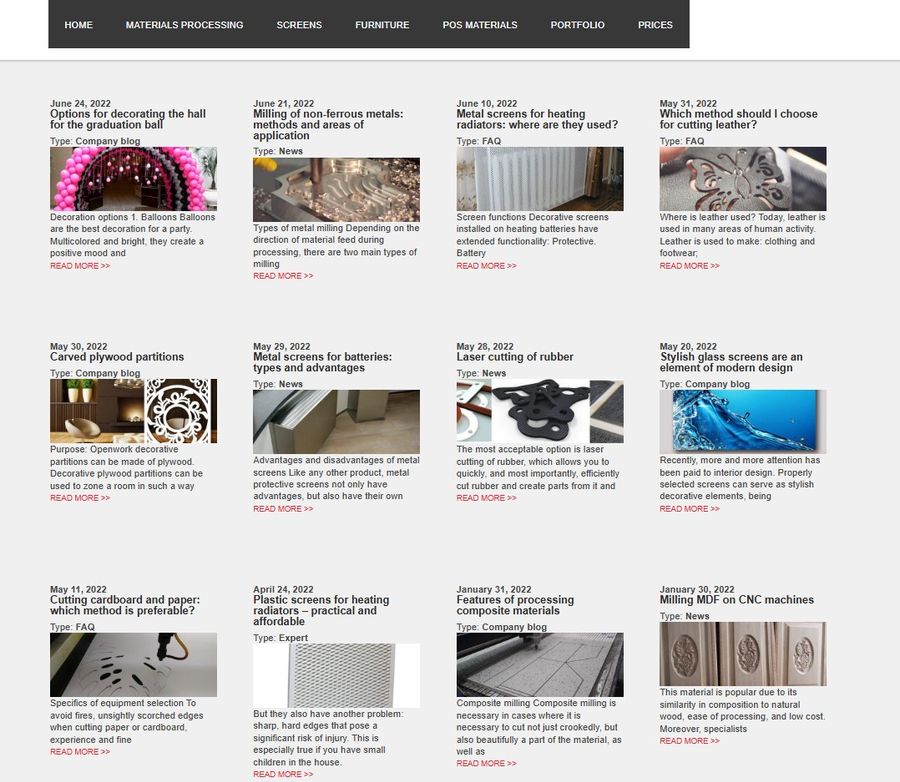900x782 pixels.
Task: View the PRICES page
Action: click(x=655, y=25)
